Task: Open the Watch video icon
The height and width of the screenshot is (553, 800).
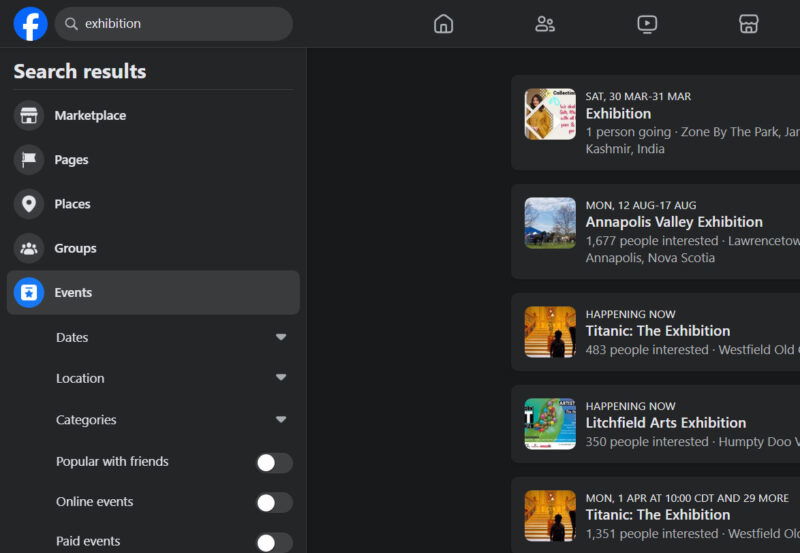Action: point(647,24)
